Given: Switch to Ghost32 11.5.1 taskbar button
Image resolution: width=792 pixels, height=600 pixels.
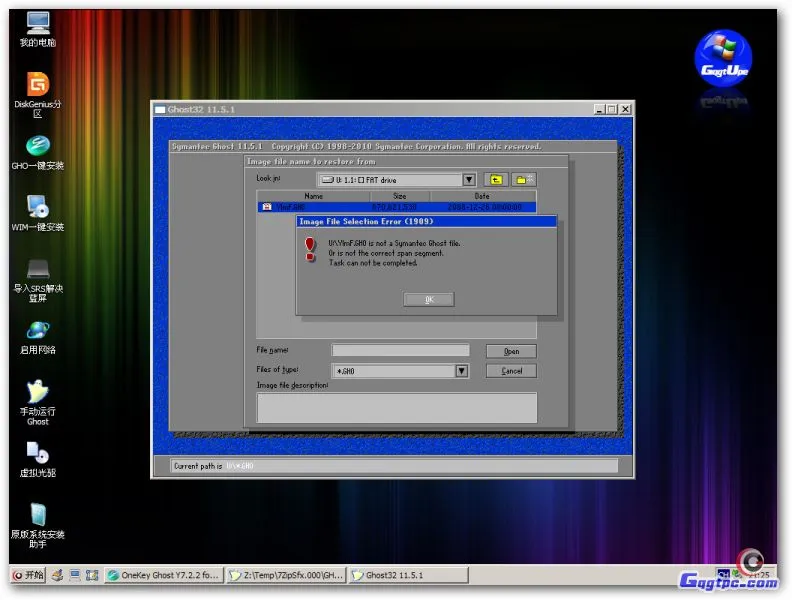Looking at the screenshot, I should [408, 575].
